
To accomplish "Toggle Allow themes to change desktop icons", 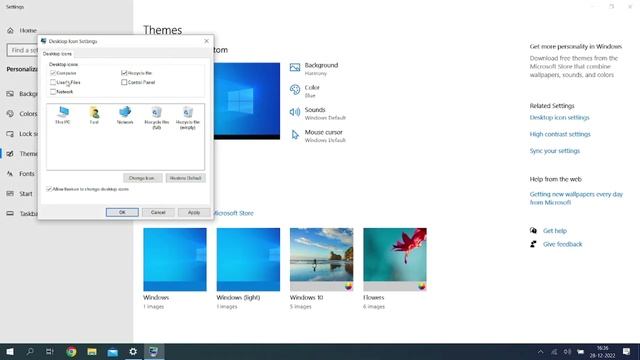I will [x=49, y=189].
